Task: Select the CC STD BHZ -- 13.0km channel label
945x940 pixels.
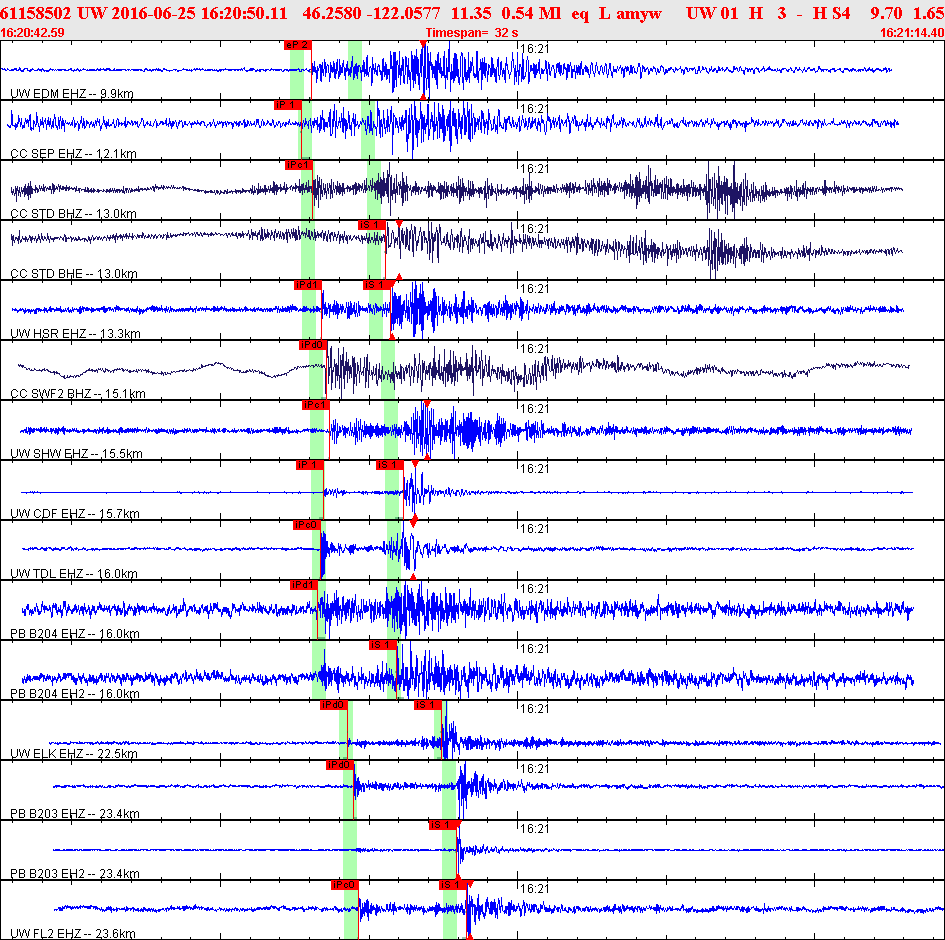Action: tap(73, 213)
